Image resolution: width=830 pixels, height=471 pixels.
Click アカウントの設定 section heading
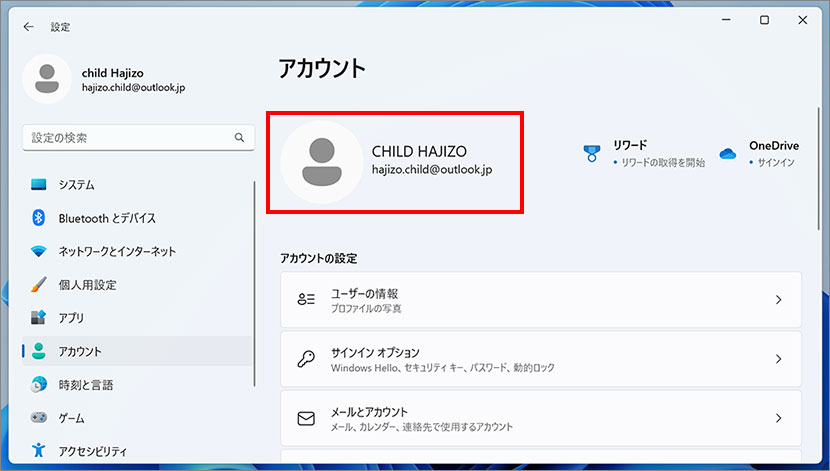(x=319, y=259)
